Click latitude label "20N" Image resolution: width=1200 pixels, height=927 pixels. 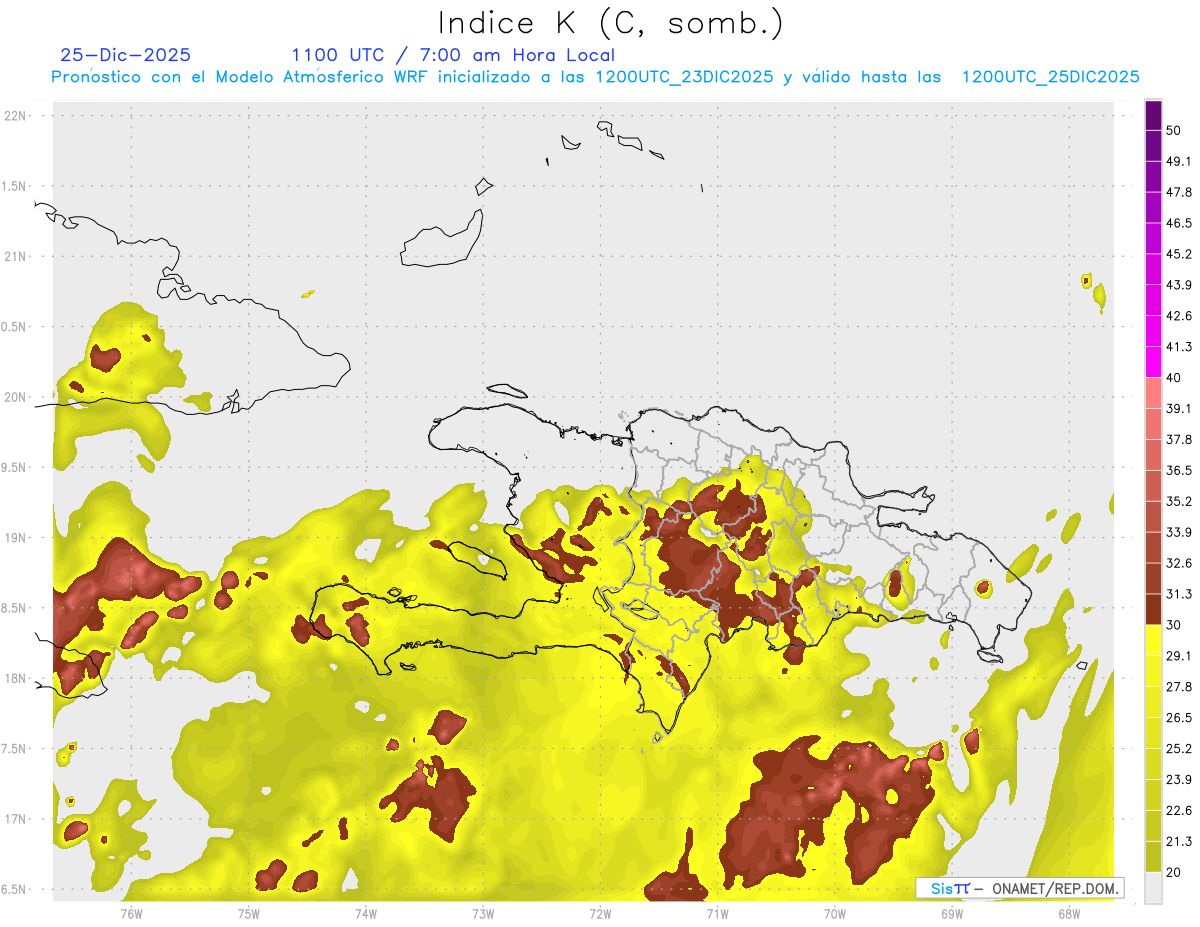coord(17,397)
